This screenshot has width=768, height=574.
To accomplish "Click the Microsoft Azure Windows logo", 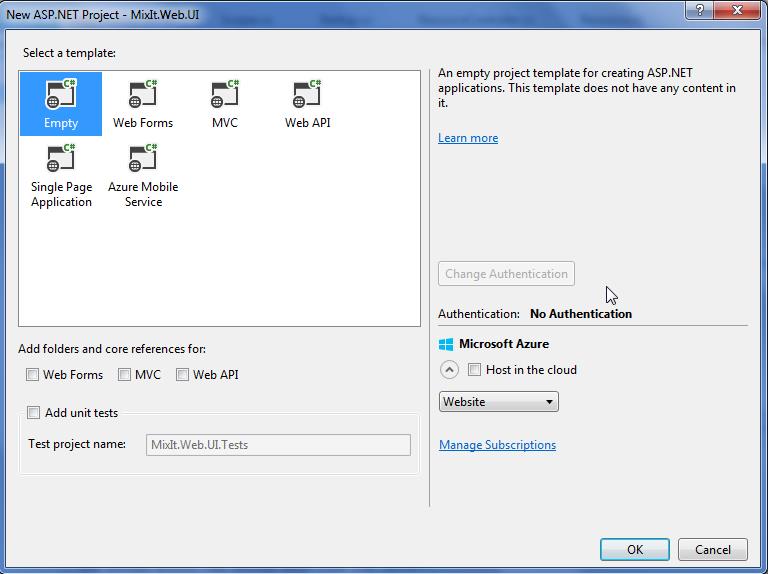I will (x=446, y=344).
